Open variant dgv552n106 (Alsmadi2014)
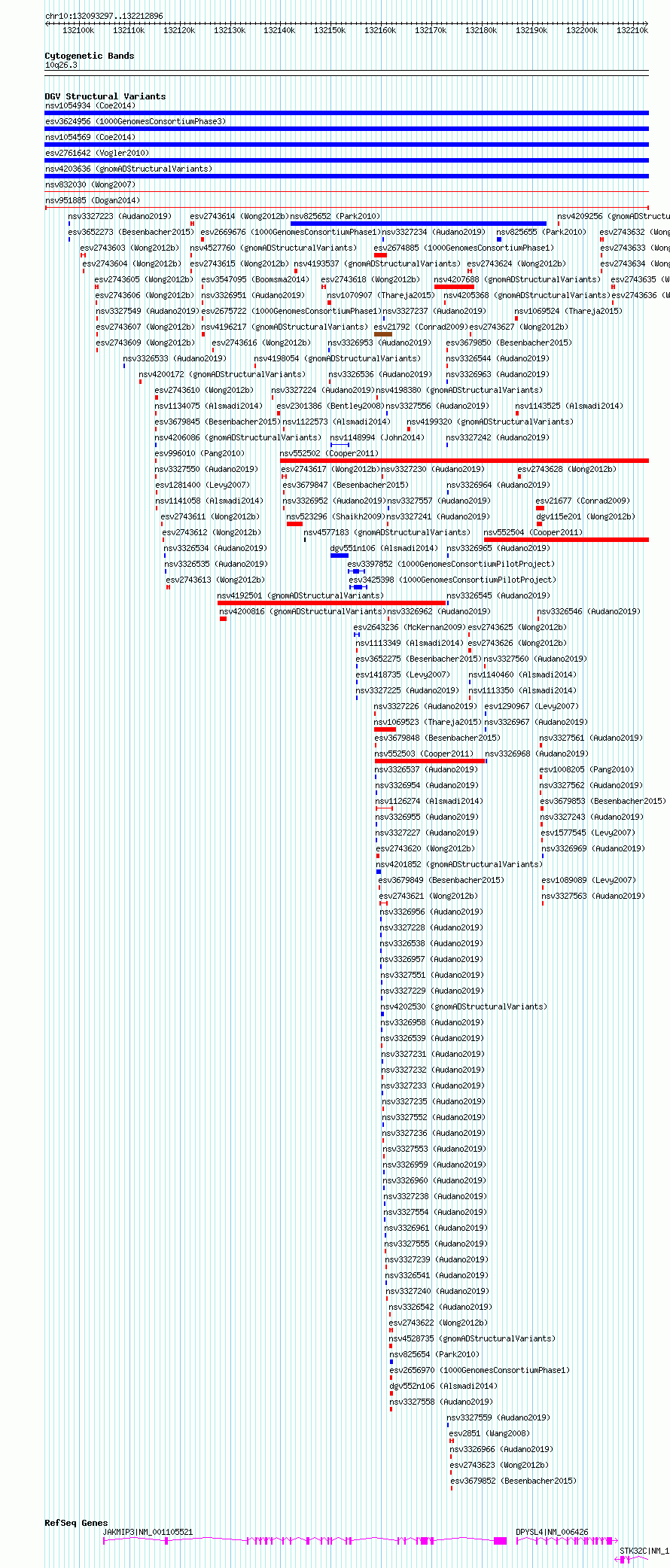The image size is (670, 1568). (443, 1386)
